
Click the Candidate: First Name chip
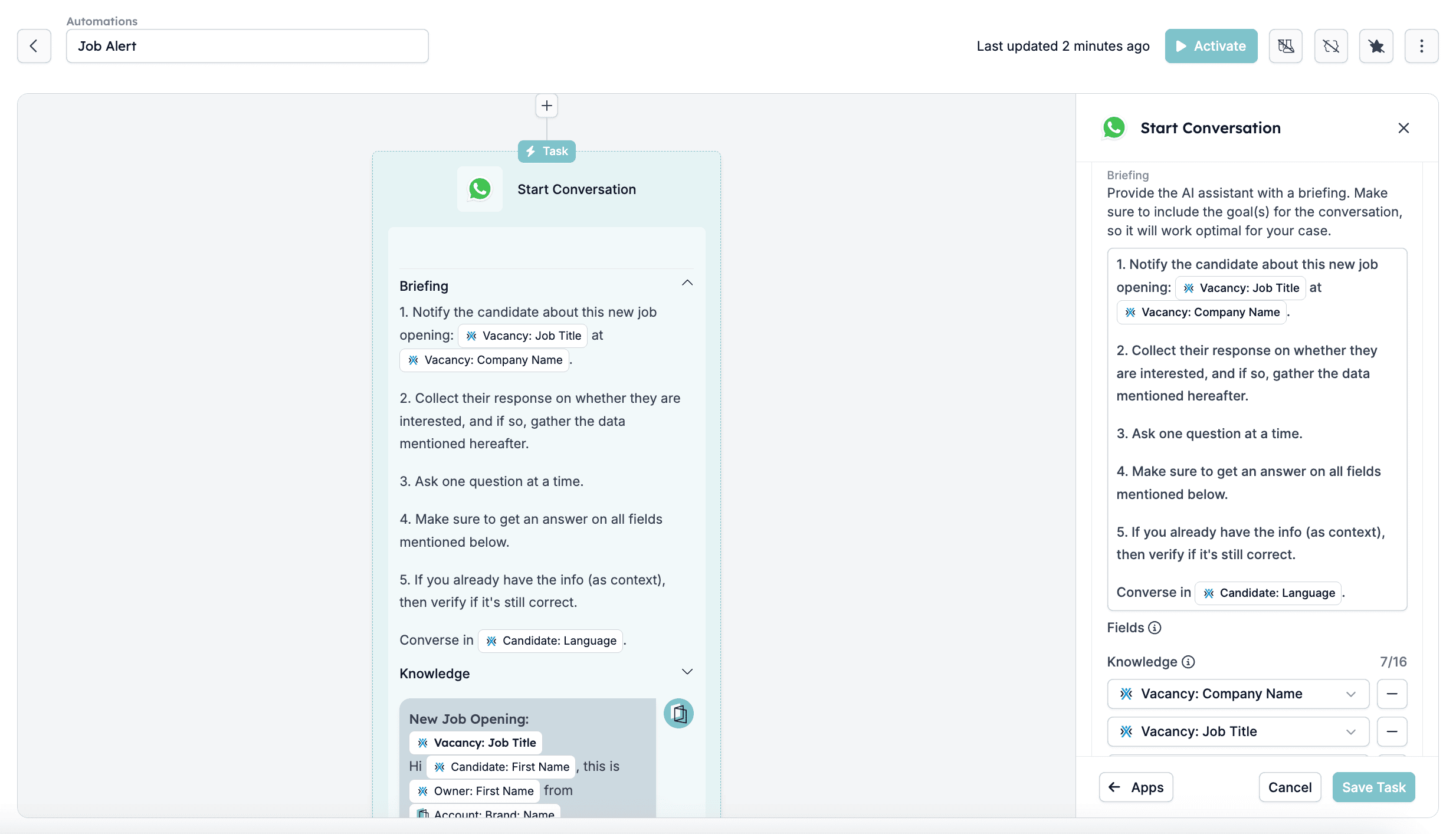(x=501, y=767)
